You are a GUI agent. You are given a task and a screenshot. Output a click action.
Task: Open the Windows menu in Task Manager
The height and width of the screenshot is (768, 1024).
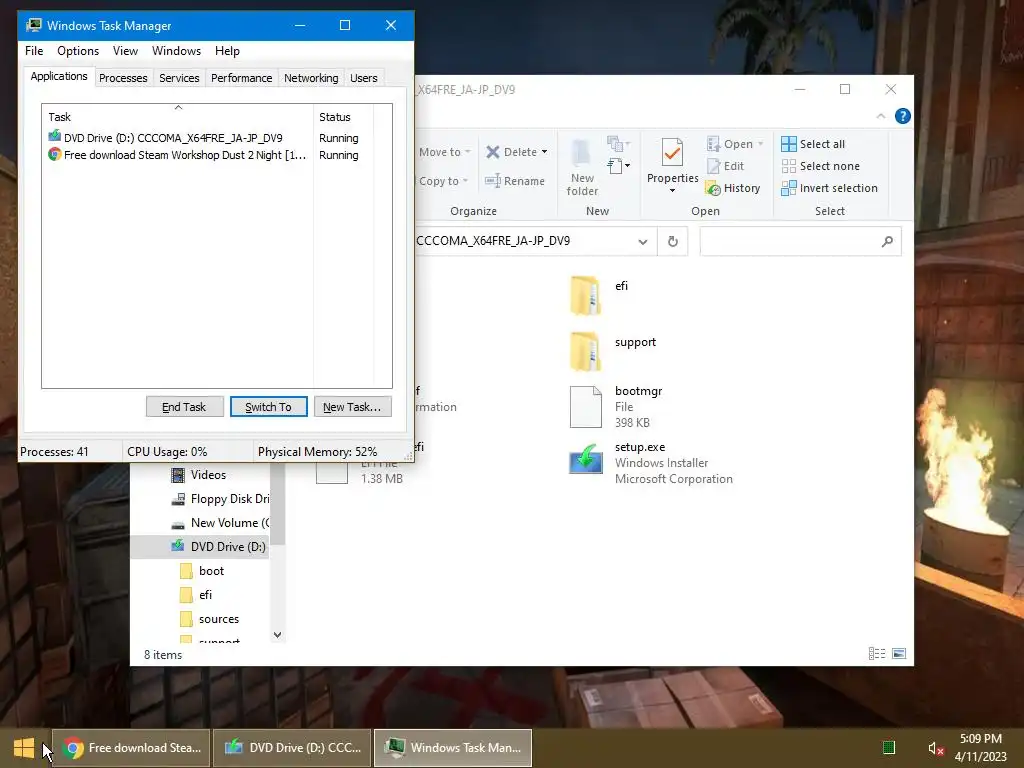tap(176, 51)
